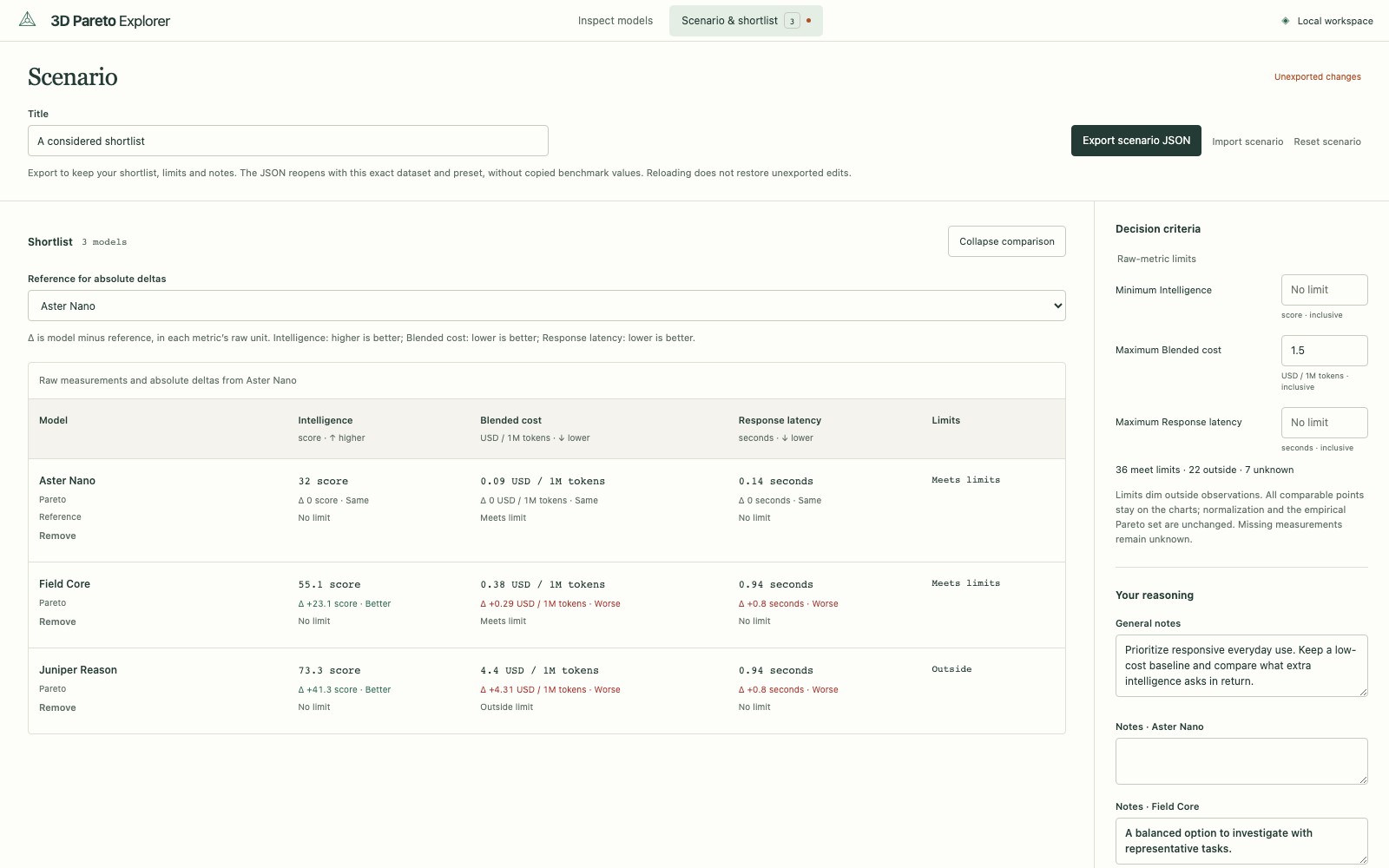Remove Field Core from shortlist
The height and width of the screenshot is (868, 1389).
(57, 621)
